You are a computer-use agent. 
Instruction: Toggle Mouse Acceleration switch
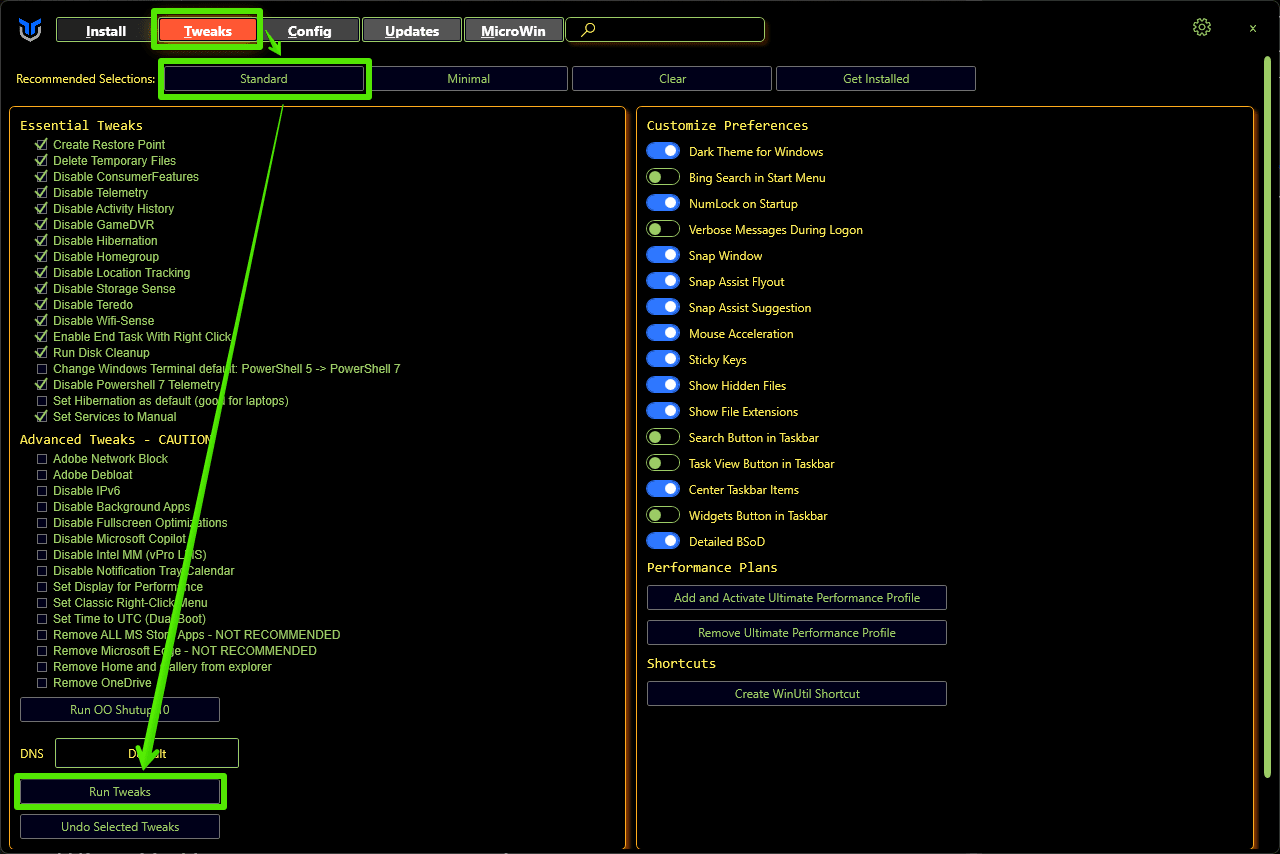pos(663,333)
